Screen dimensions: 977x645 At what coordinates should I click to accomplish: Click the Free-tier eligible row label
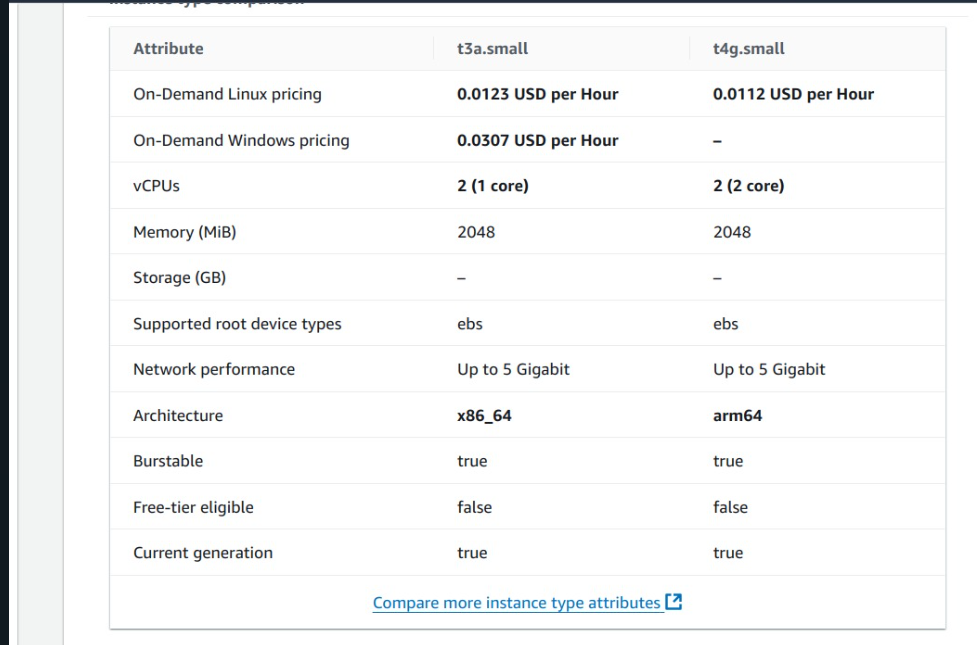193,507
